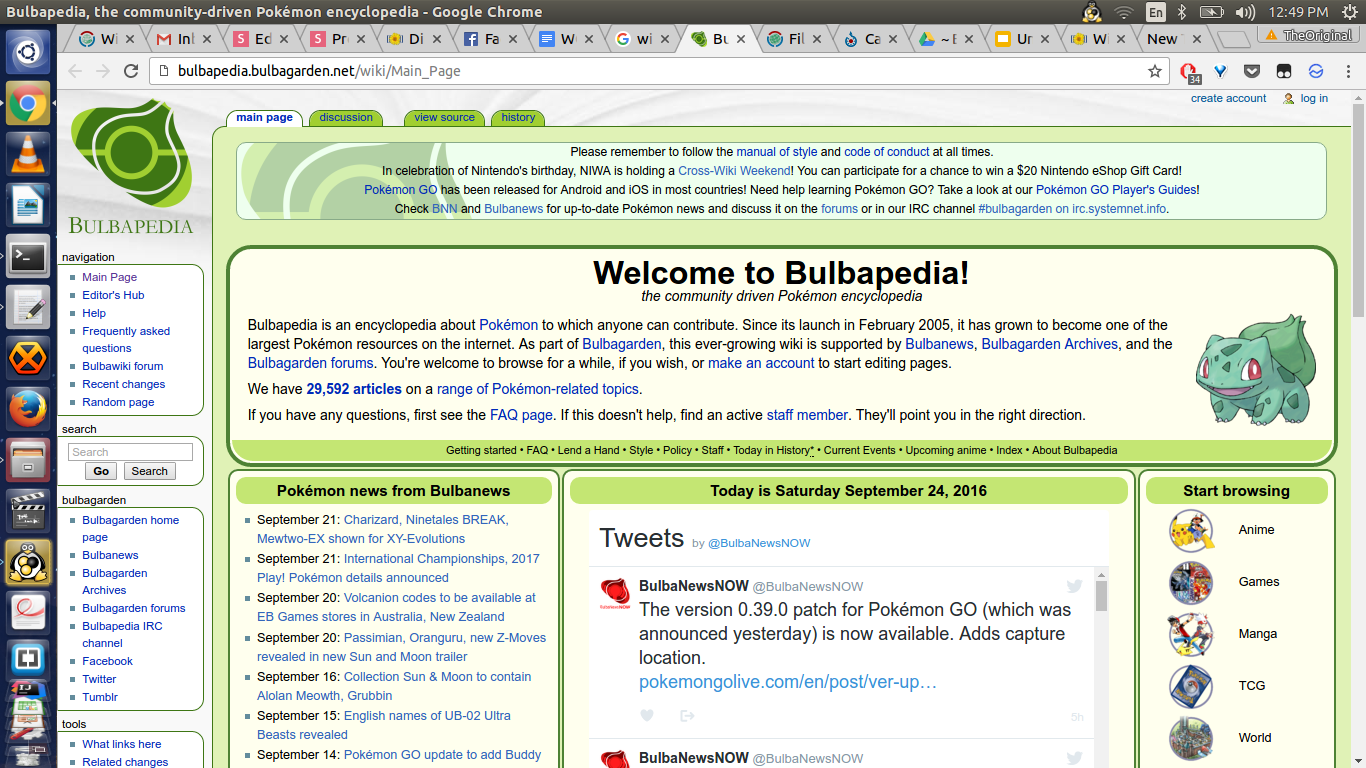Click the browser address bar
This screenshot has width=1366, height=768.
click(660, 71)
